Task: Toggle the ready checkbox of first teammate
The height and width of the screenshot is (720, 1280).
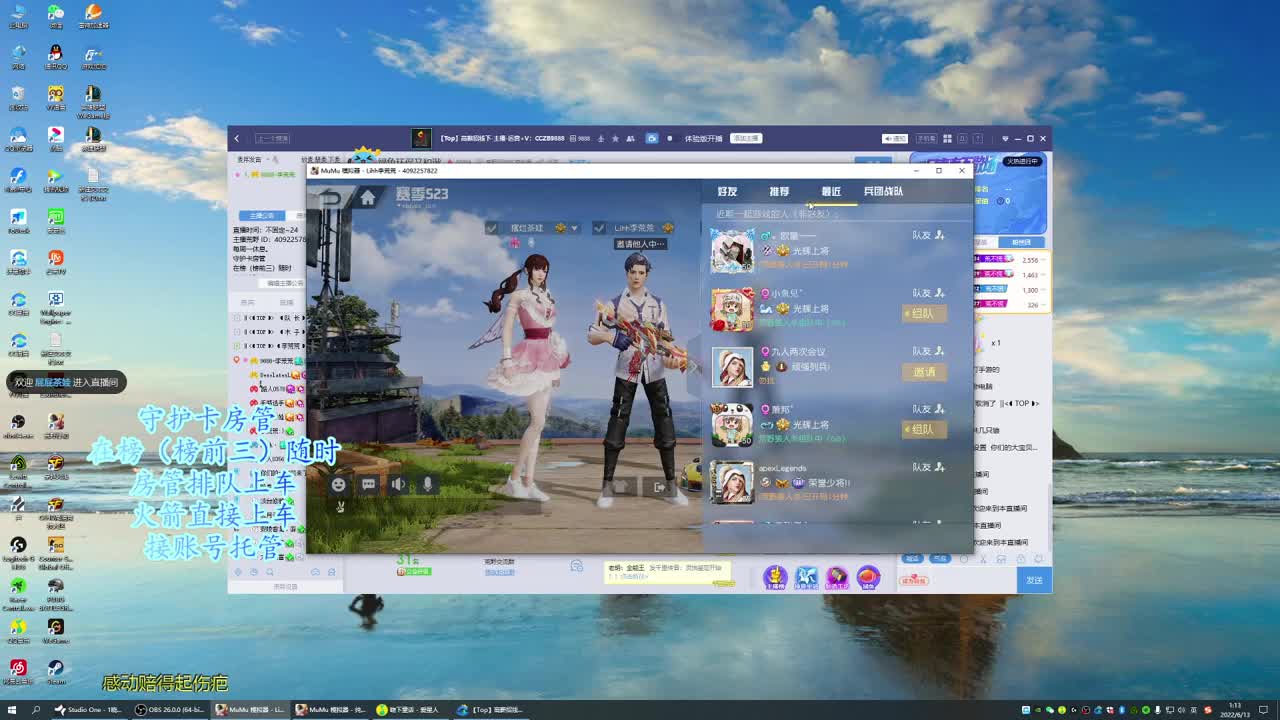Action: [491, 228]
